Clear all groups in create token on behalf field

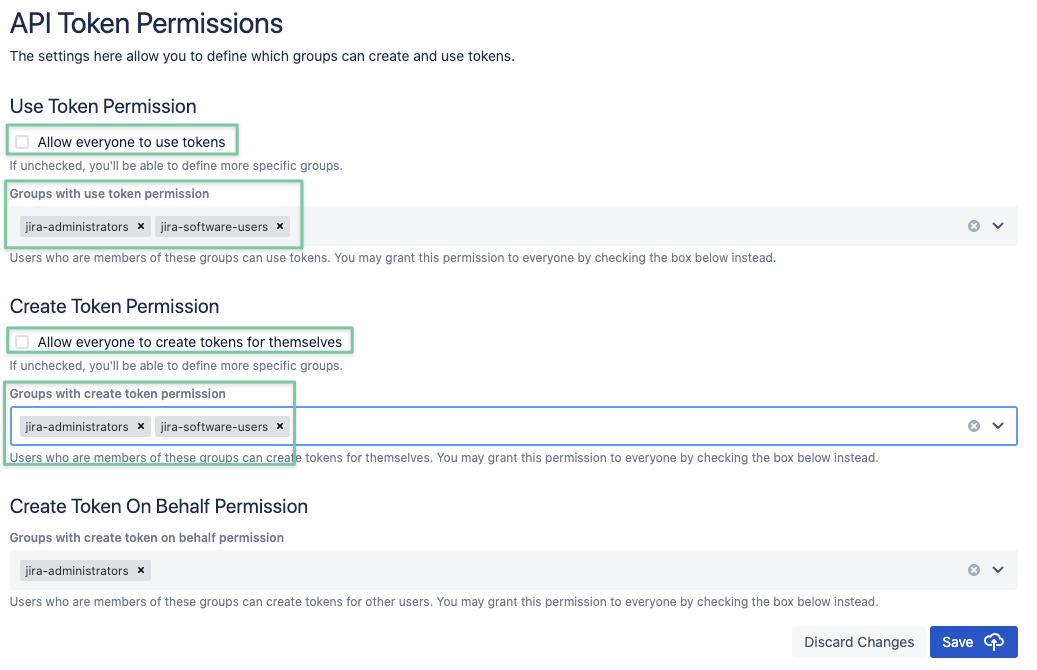point(974,570)
